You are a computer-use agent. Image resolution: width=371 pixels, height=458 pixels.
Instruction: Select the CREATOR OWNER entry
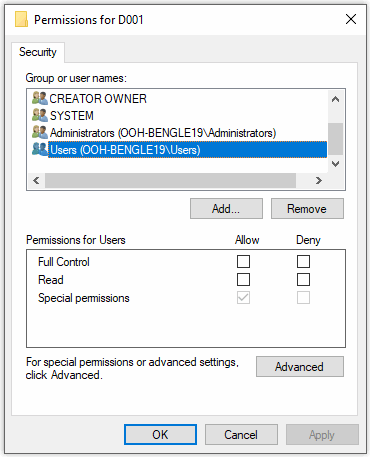point(98,99)
